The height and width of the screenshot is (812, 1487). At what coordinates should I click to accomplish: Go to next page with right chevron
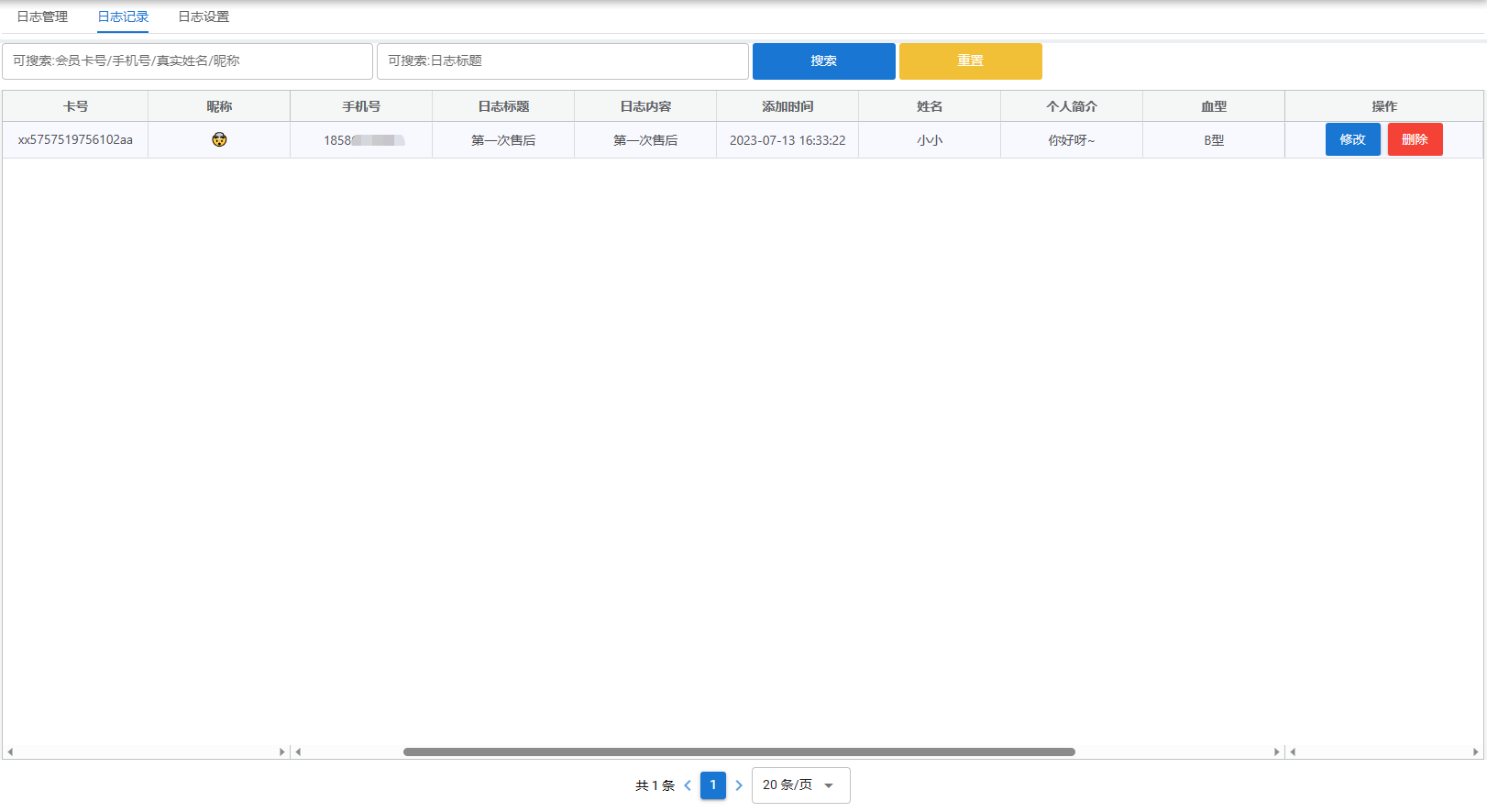739,785
